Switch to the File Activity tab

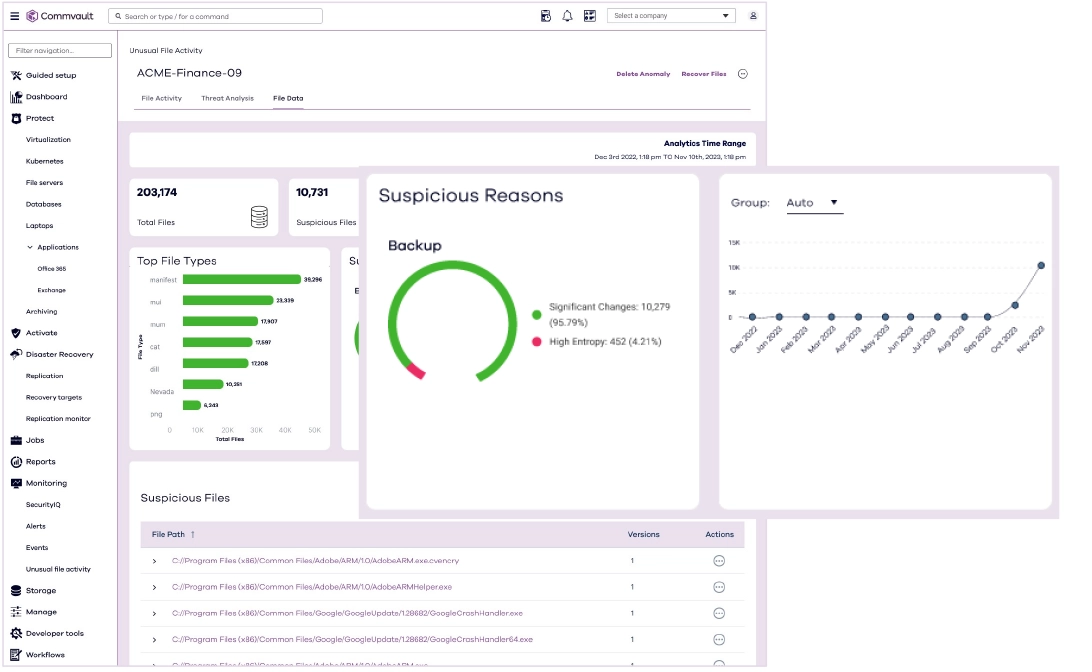[161, 98]
